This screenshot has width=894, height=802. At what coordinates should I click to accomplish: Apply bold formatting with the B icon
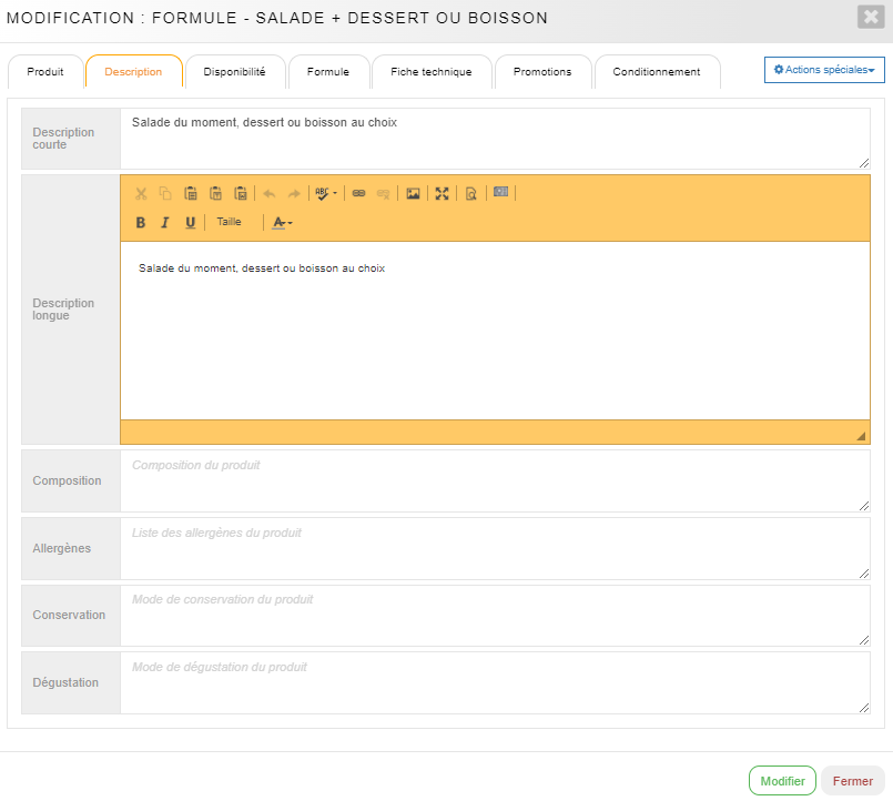click(x=141, y=223)
